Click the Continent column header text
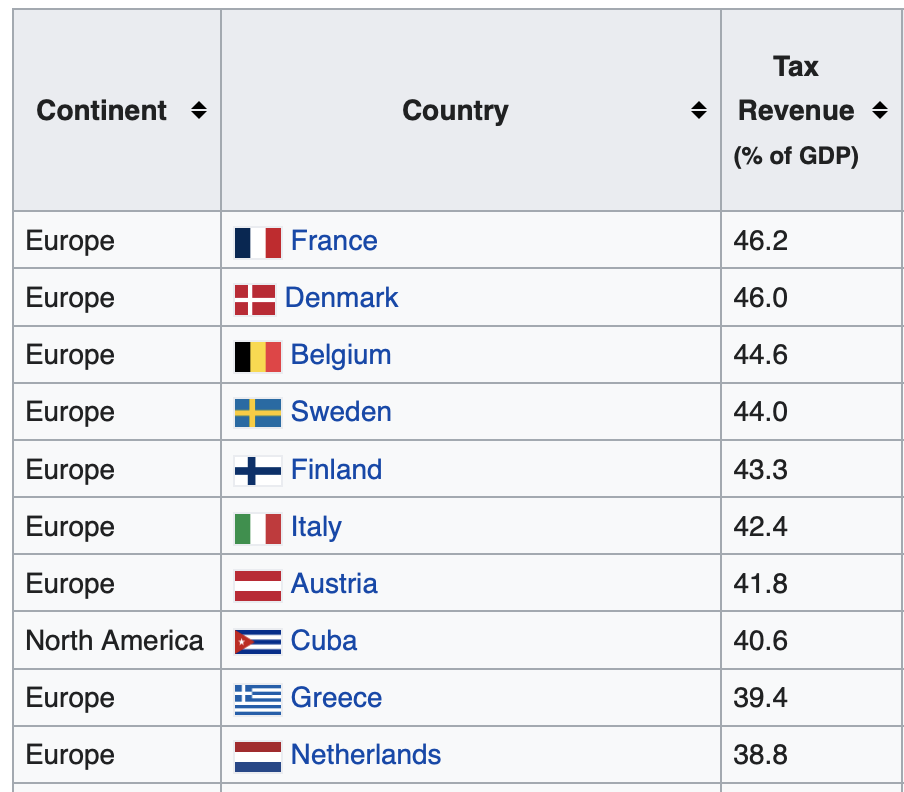Image resolution: width=904 pixels, height=792 pixels. [102, 110]
